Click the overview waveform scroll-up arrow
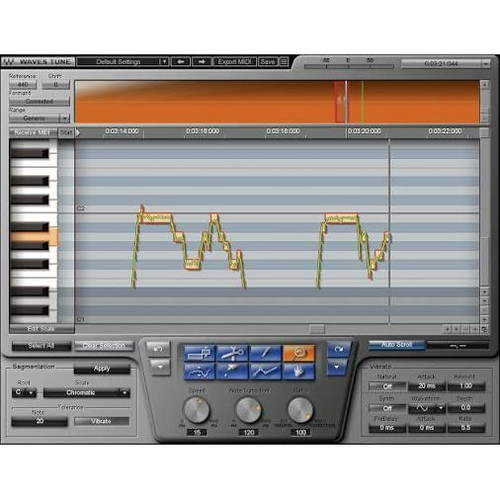 click(x=485, y=84)
